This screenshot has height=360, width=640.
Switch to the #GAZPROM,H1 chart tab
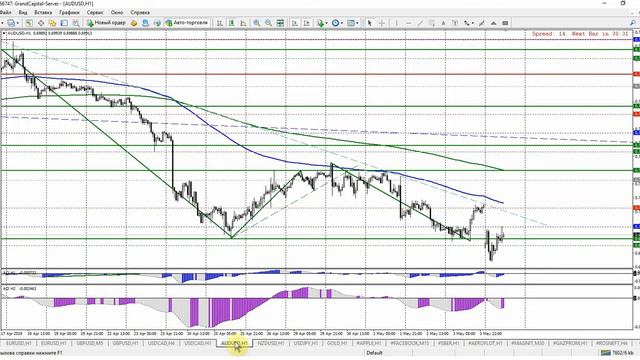click(x=570, y=343)
